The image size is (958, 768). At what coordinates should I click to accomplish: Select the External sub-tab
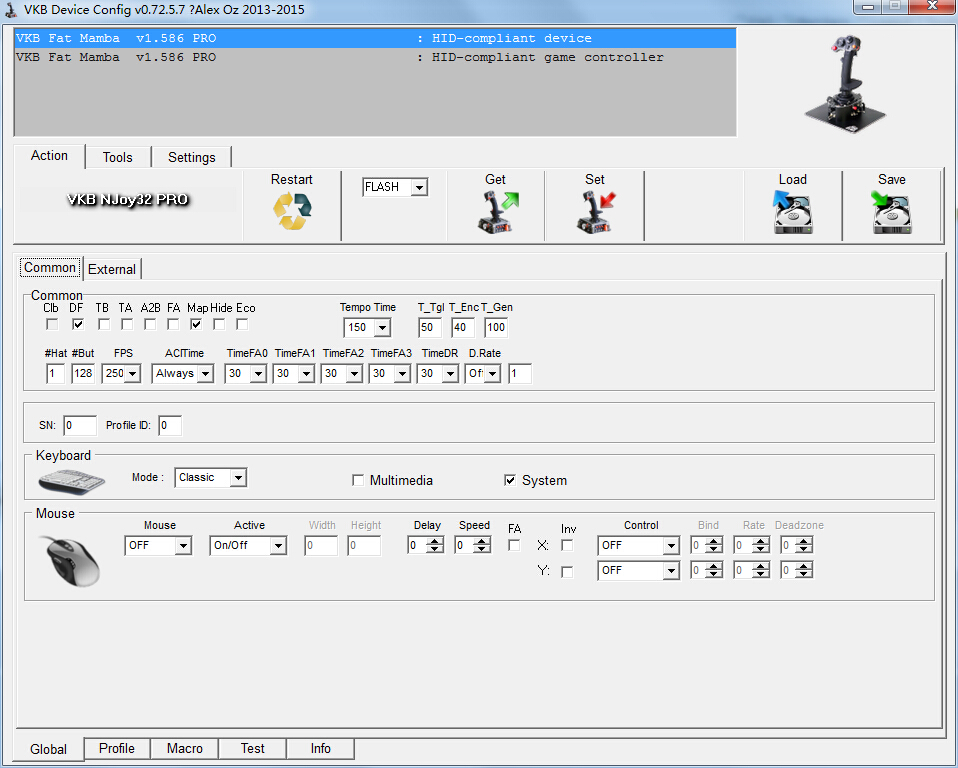click(x=112, y=269)
